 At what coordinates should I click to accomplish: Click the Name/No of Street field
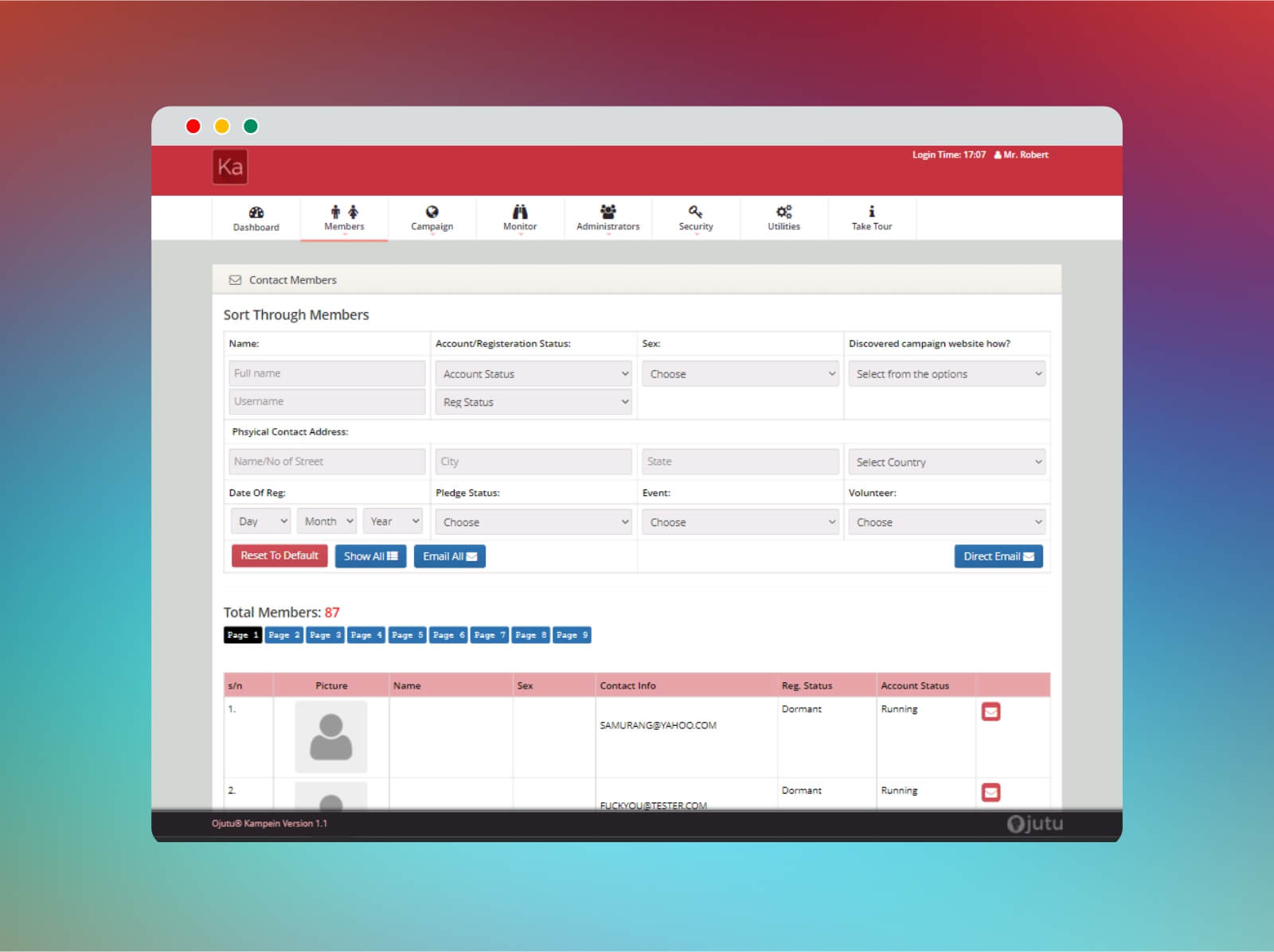(327, 462)
